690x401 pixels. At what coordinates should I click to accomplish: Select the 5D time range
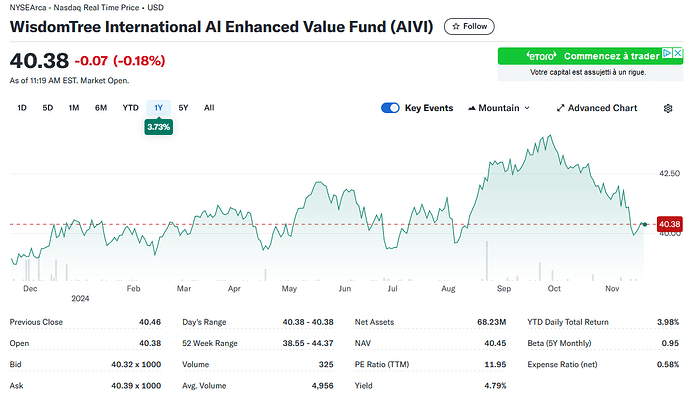[x=48, y=108]
